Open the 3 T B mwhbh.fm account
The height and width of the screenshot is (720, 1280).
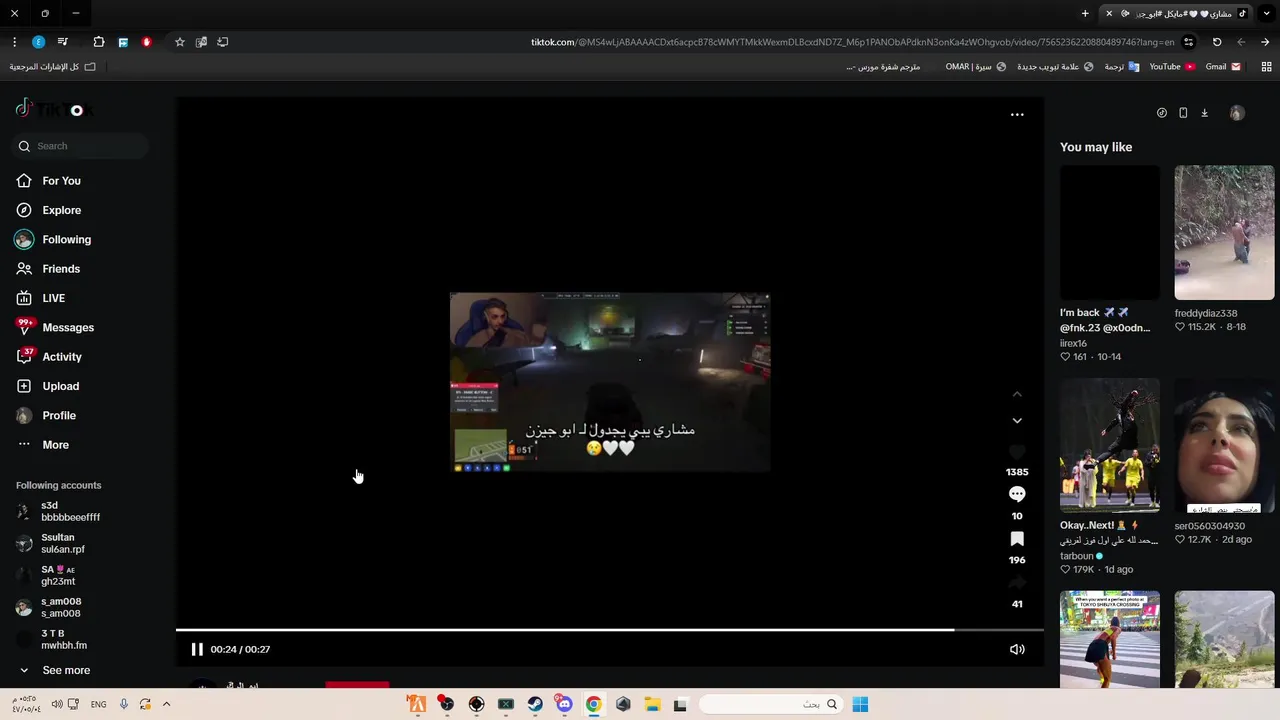click(x=52, y=639)
